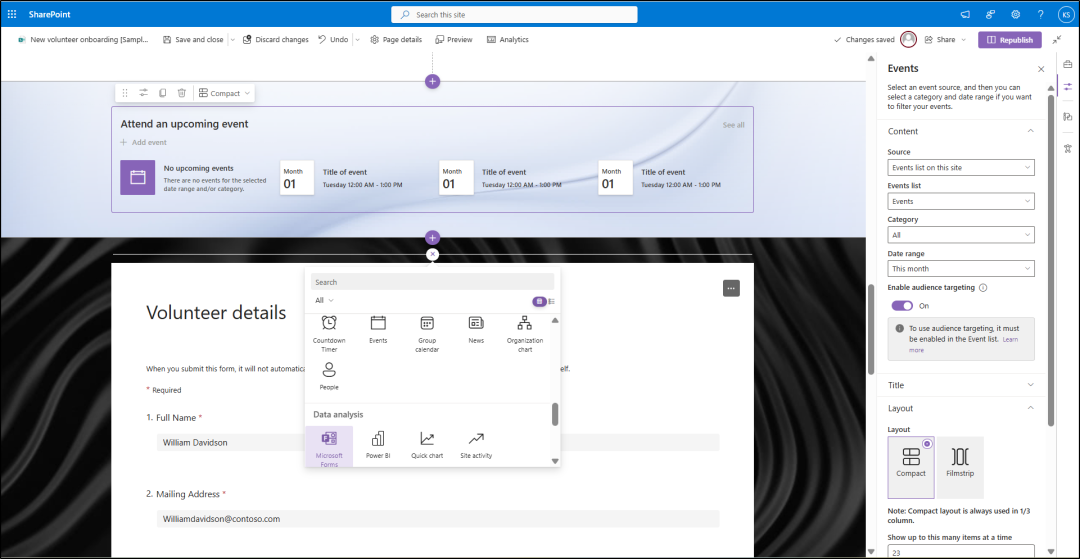This screenshot has width=1080, height=559.
Task: Open the KS account avatar
Action: [x=1066, y=14]
